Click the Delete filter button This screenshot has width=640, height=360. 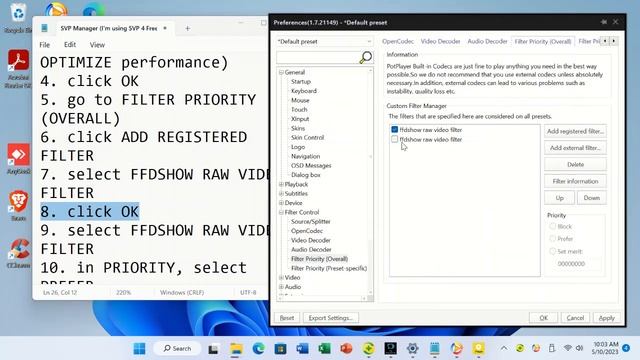point(575,164)
